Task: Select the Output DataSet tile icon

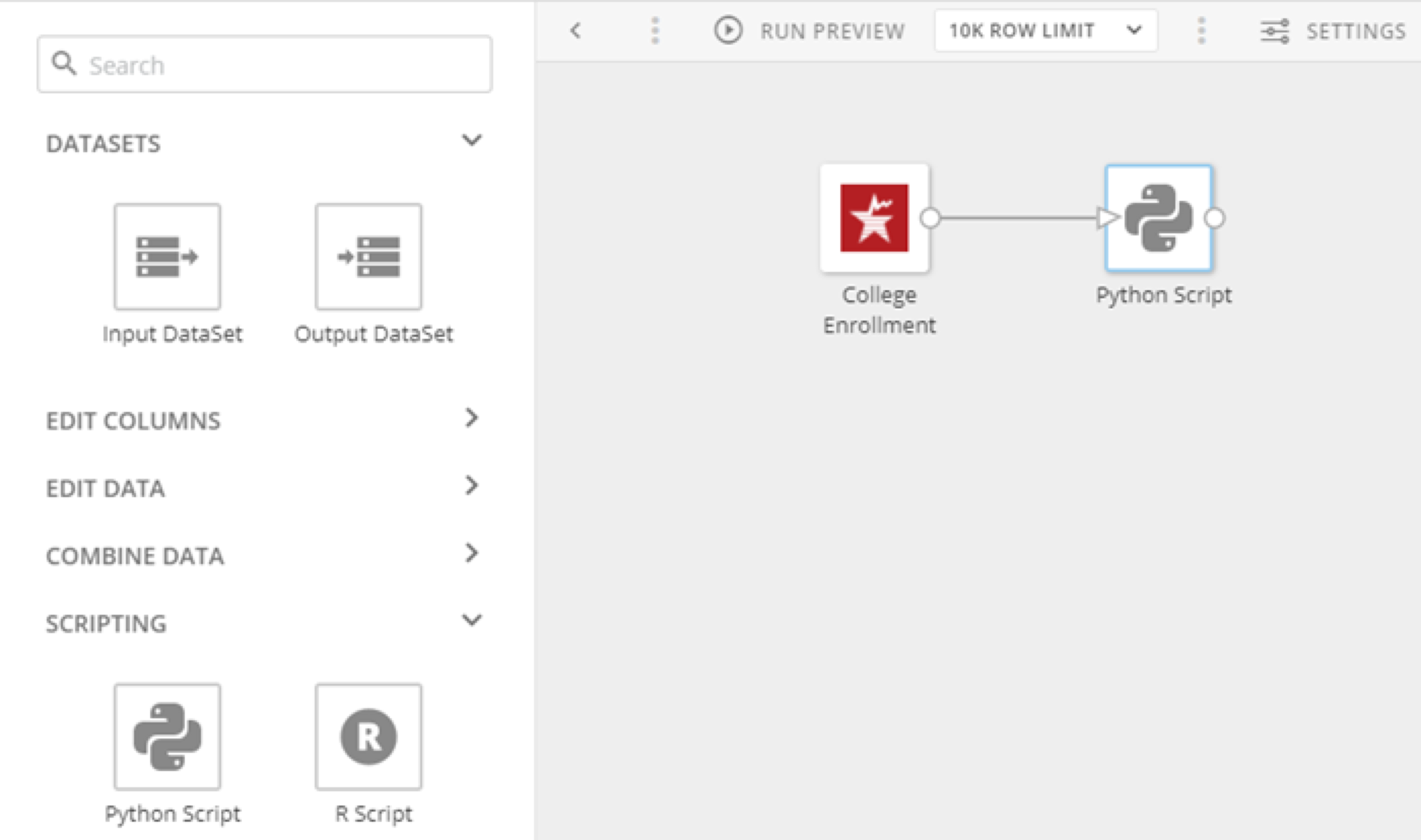Action: pyautogui.click(x=369, y=256)
